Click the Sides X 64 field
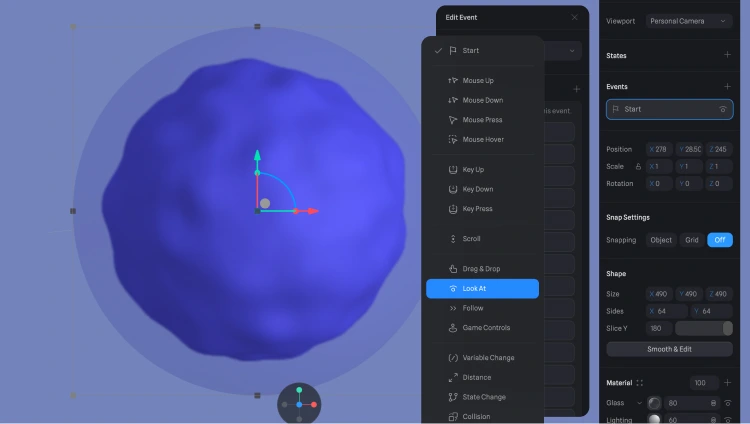This screenshot has height=424, width=750. pos(667,311)
